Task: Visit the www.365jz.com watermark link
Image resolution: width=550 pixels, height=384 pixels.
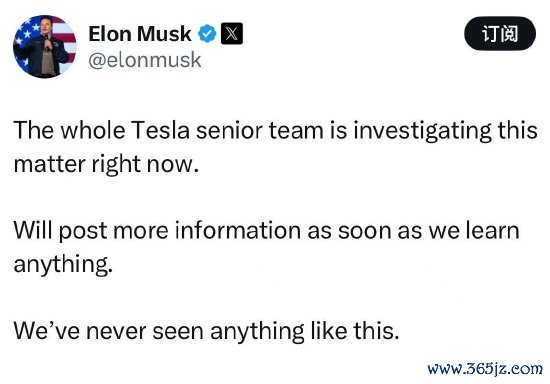Action: (x=485, y=369)
